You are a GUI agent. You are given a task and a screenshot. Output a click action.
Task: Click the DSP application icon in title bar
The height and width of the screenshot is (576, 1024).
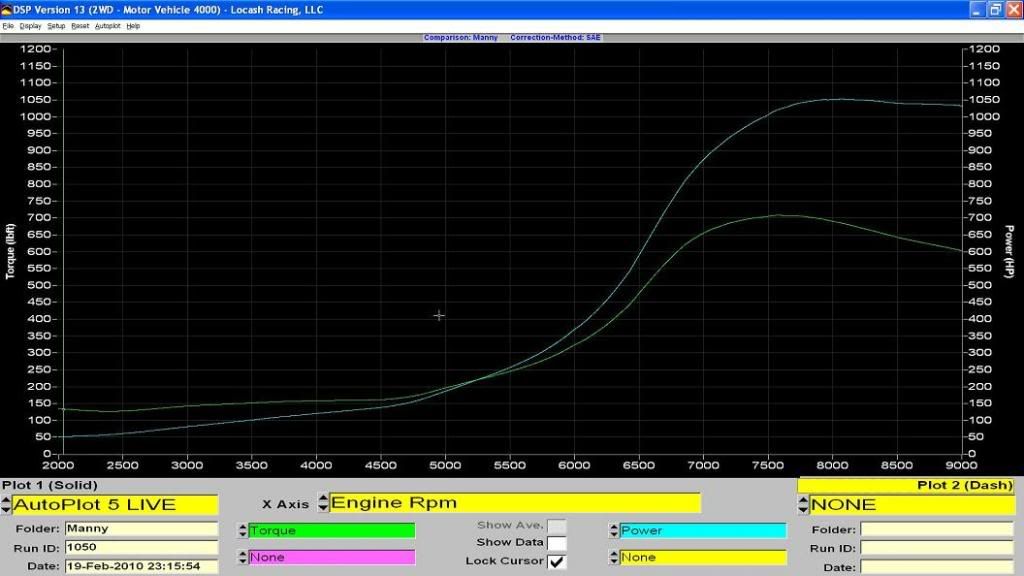pyautogui.click(x=6, y=10)
